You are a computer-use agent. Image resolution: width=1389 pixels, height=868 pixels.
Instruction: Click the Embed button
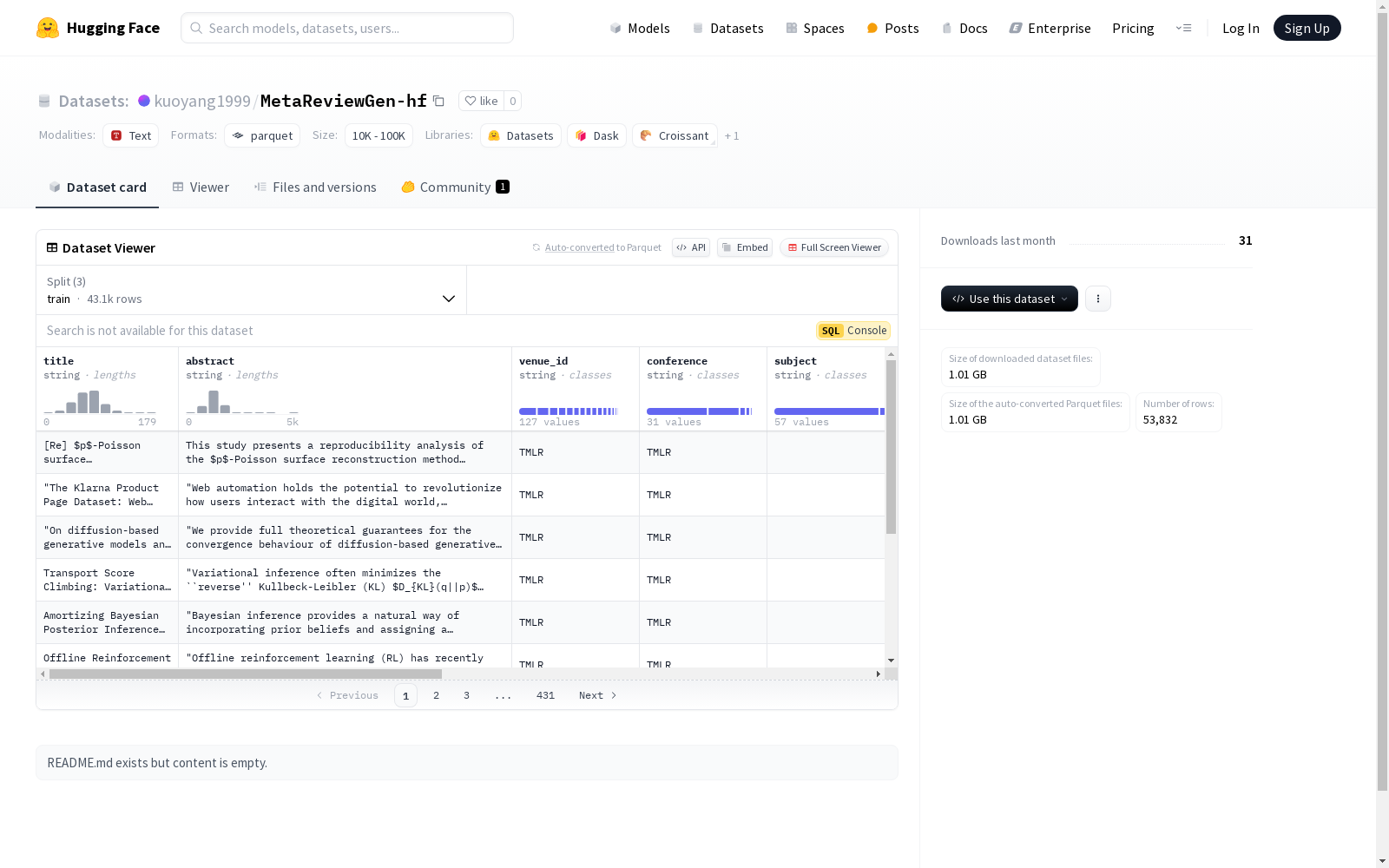click(745, 247)
